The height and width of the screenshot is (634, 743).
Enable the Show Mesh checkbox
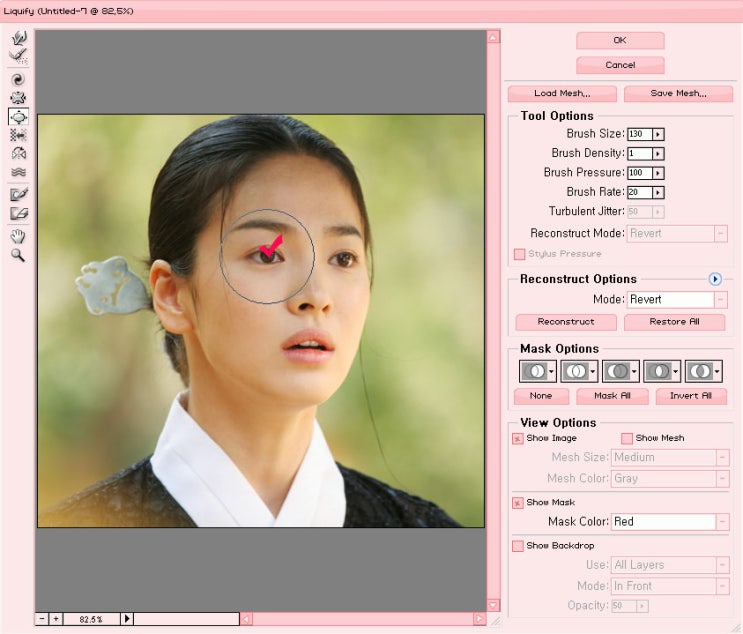[627, 438]
